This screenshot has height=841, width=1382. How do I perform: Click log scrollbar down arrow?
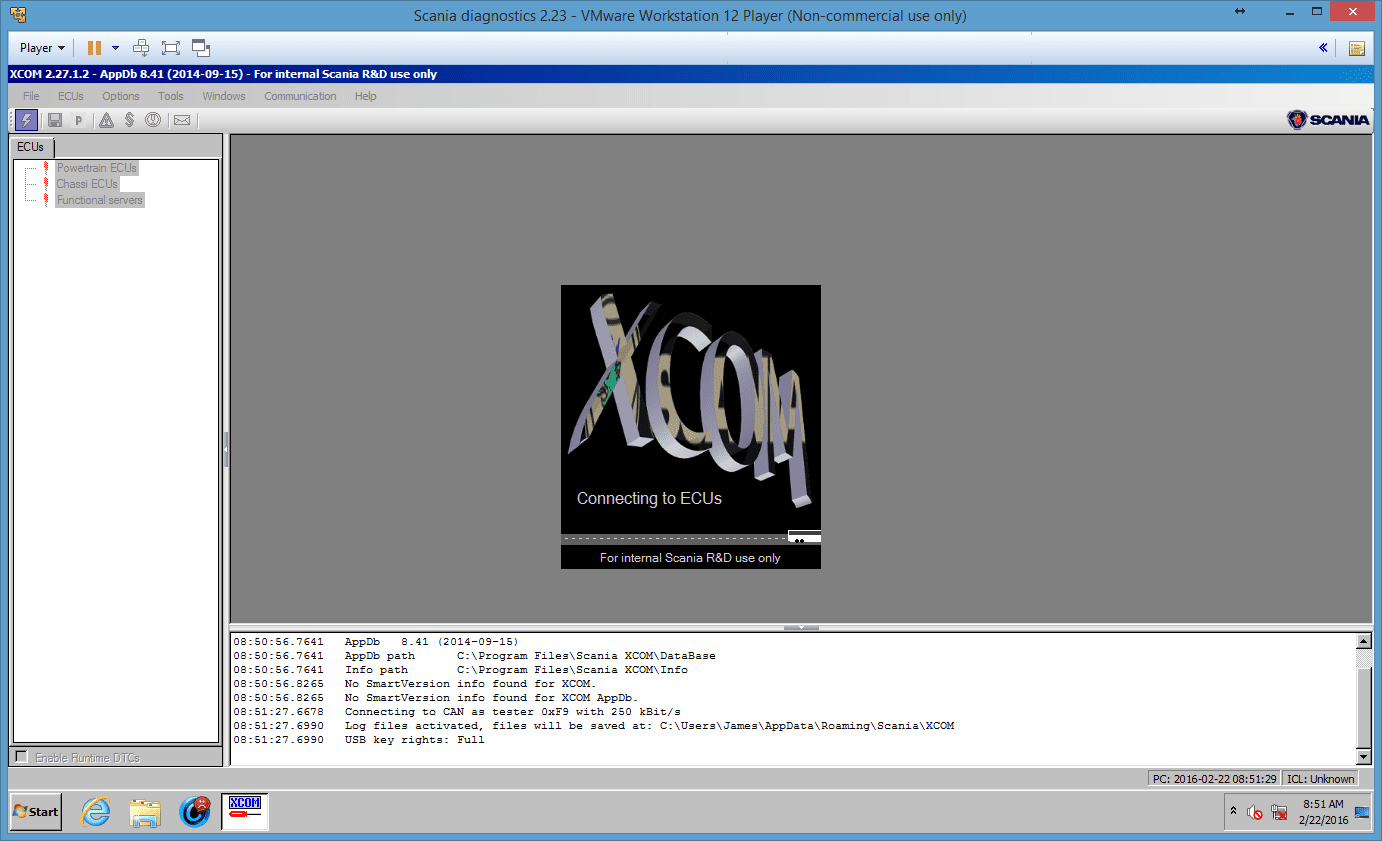tap(1363, 757)
